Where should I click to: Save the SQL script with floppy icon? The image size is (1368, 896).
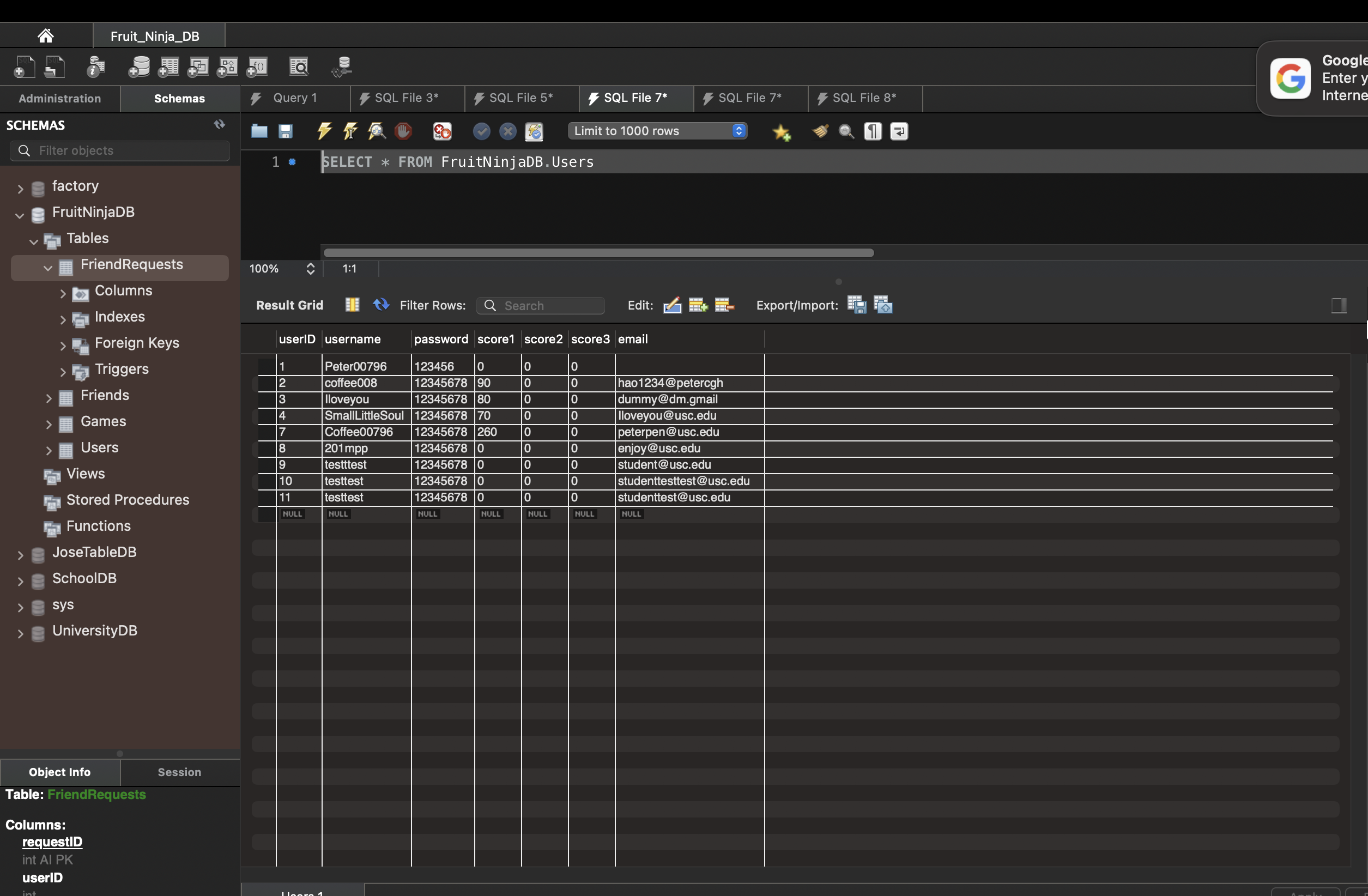click(286, 131)
